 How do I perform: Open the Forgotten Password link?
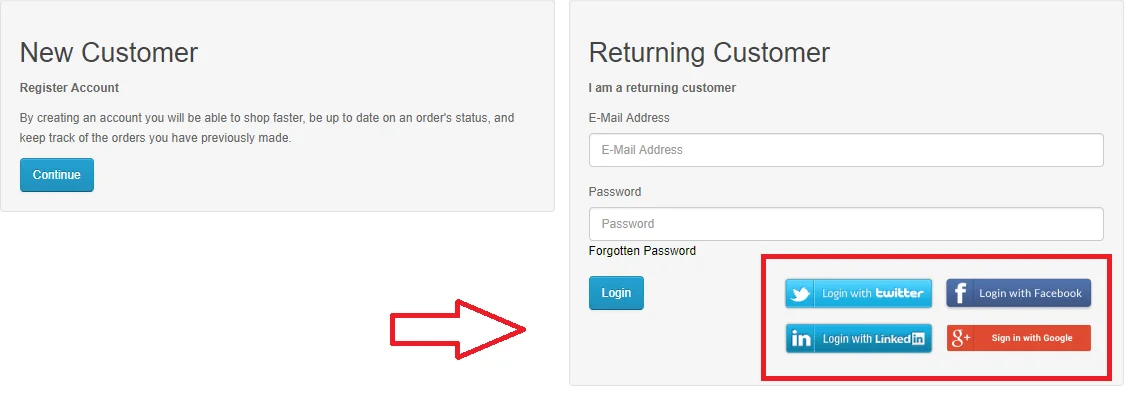click(x=642, y=251)
